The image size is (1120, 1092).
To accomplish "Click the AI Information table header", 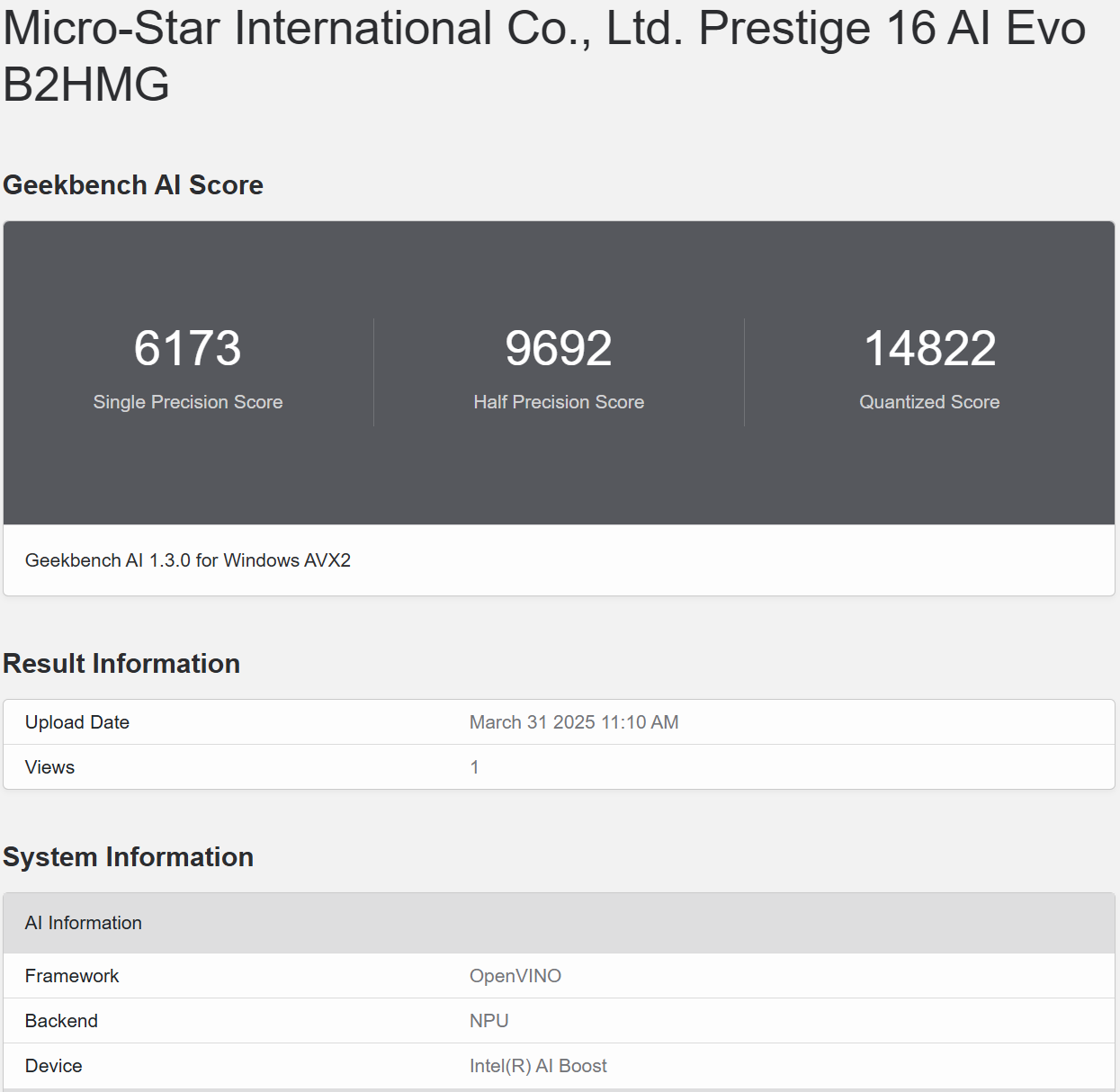I will coord(559,923).
